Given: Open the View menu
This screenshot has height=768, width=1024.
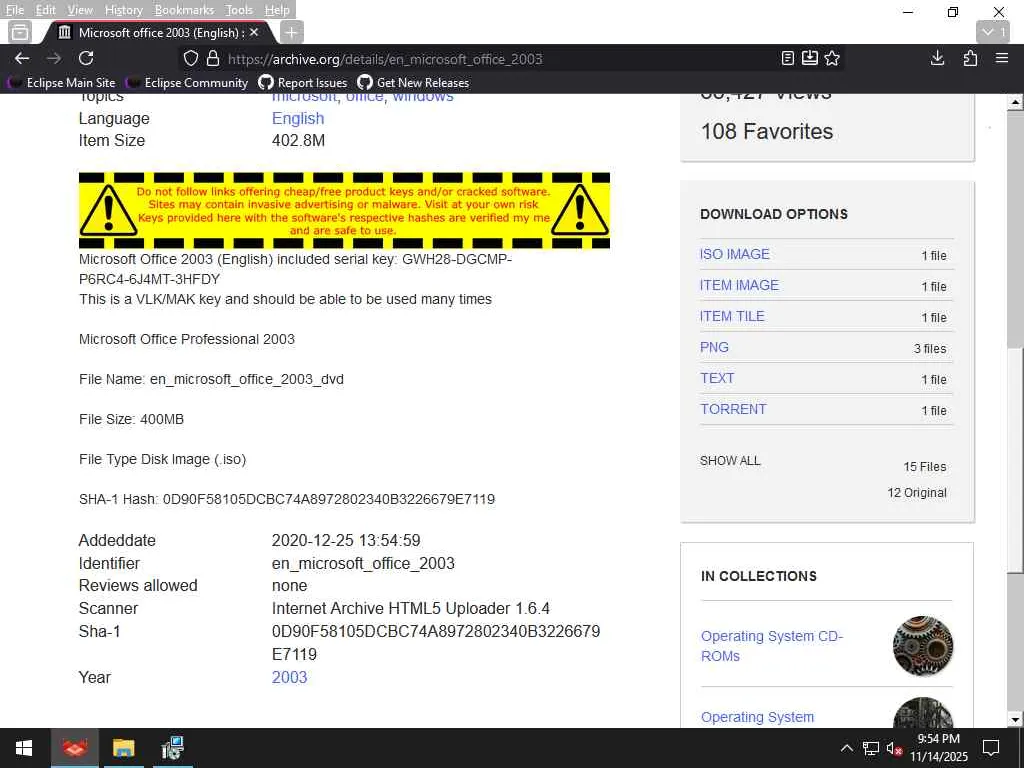Looking at the screenshot, I should pyautogui.click(x=80, y=10).
